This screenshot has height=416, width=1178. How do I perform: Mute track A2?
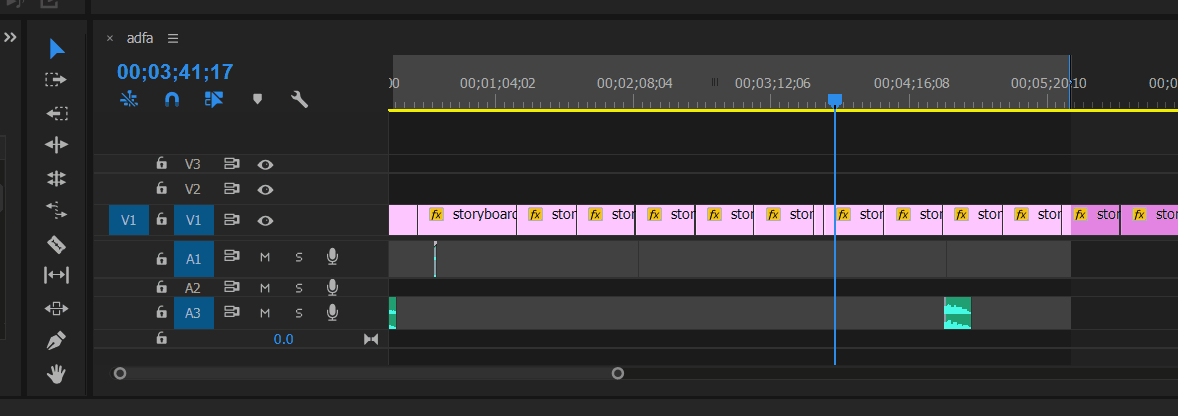coord(264,288)
